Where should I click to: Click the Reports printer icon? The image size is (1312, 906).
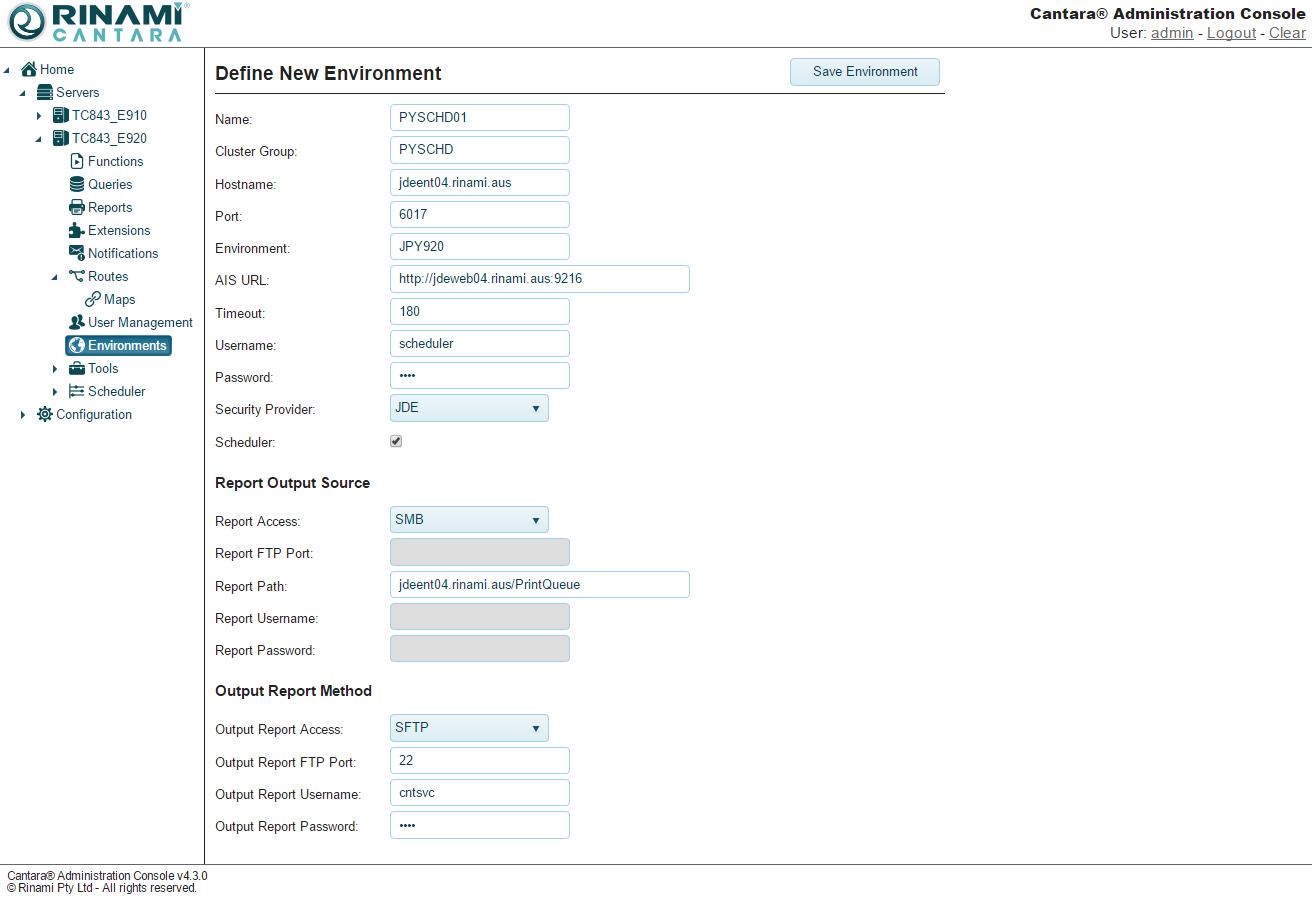77,207
